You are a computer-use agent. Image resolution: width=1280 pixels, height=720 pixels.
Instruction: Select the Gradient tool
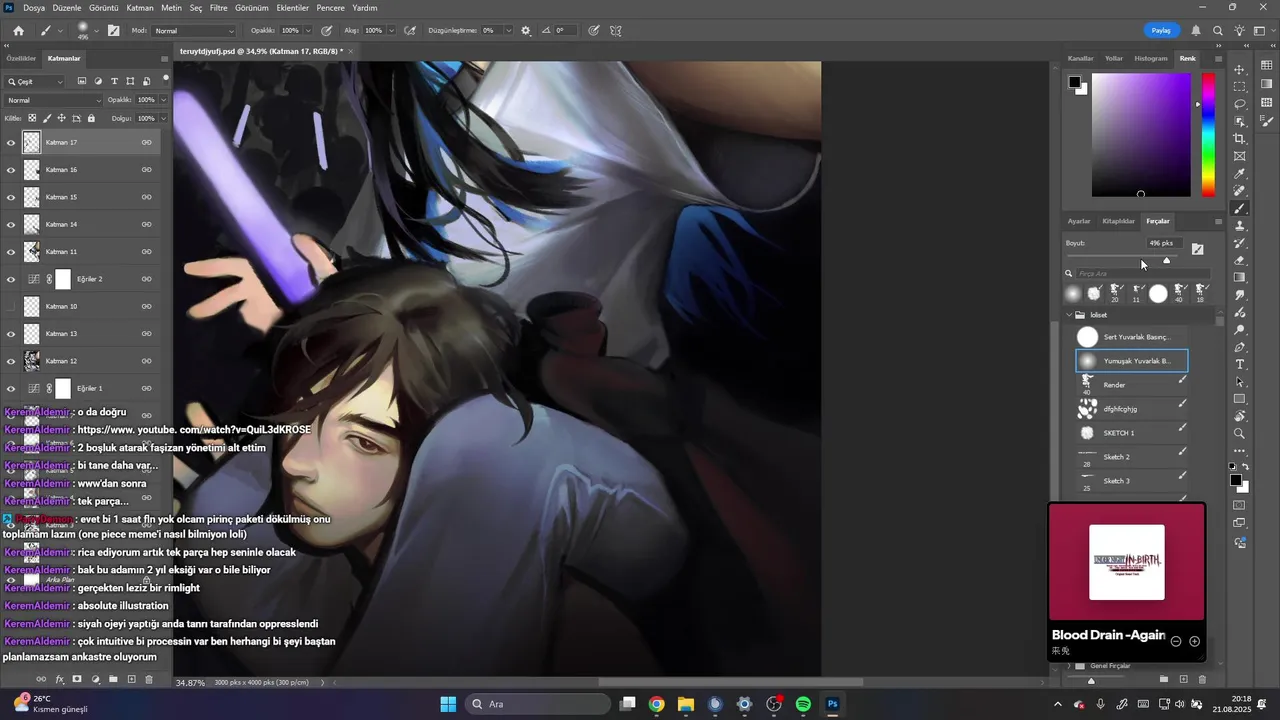[1240, 278]
